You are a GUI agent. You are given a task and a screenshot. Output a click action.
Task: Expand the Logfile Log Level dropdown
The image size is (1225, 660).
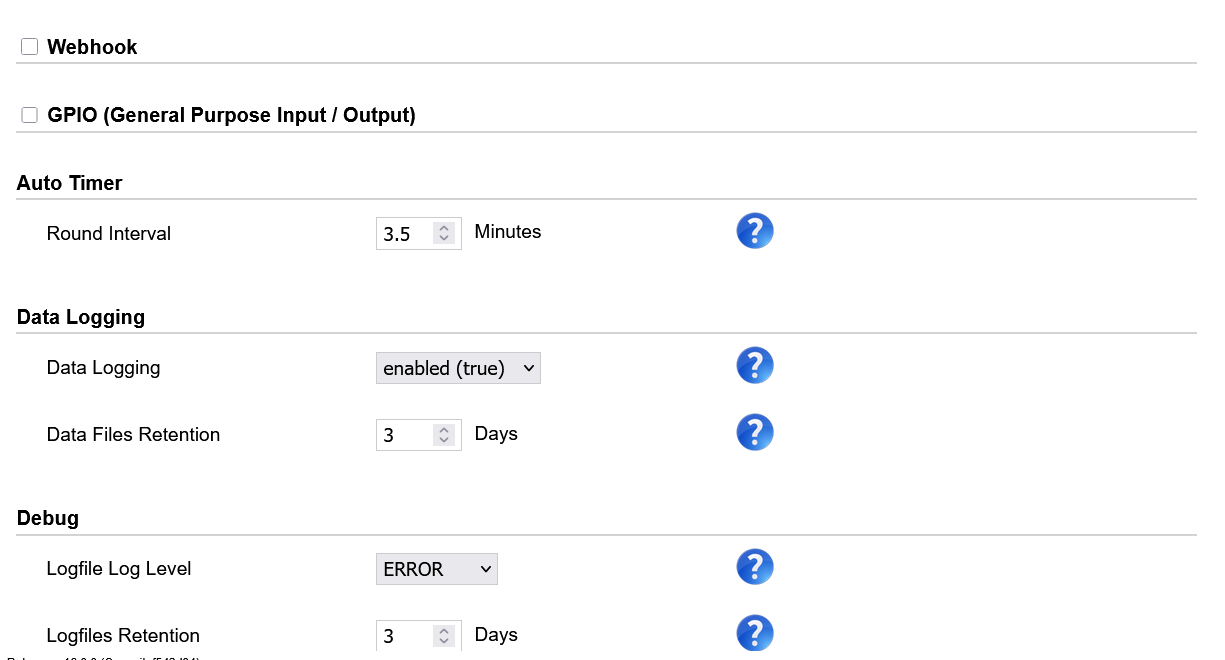436,569
